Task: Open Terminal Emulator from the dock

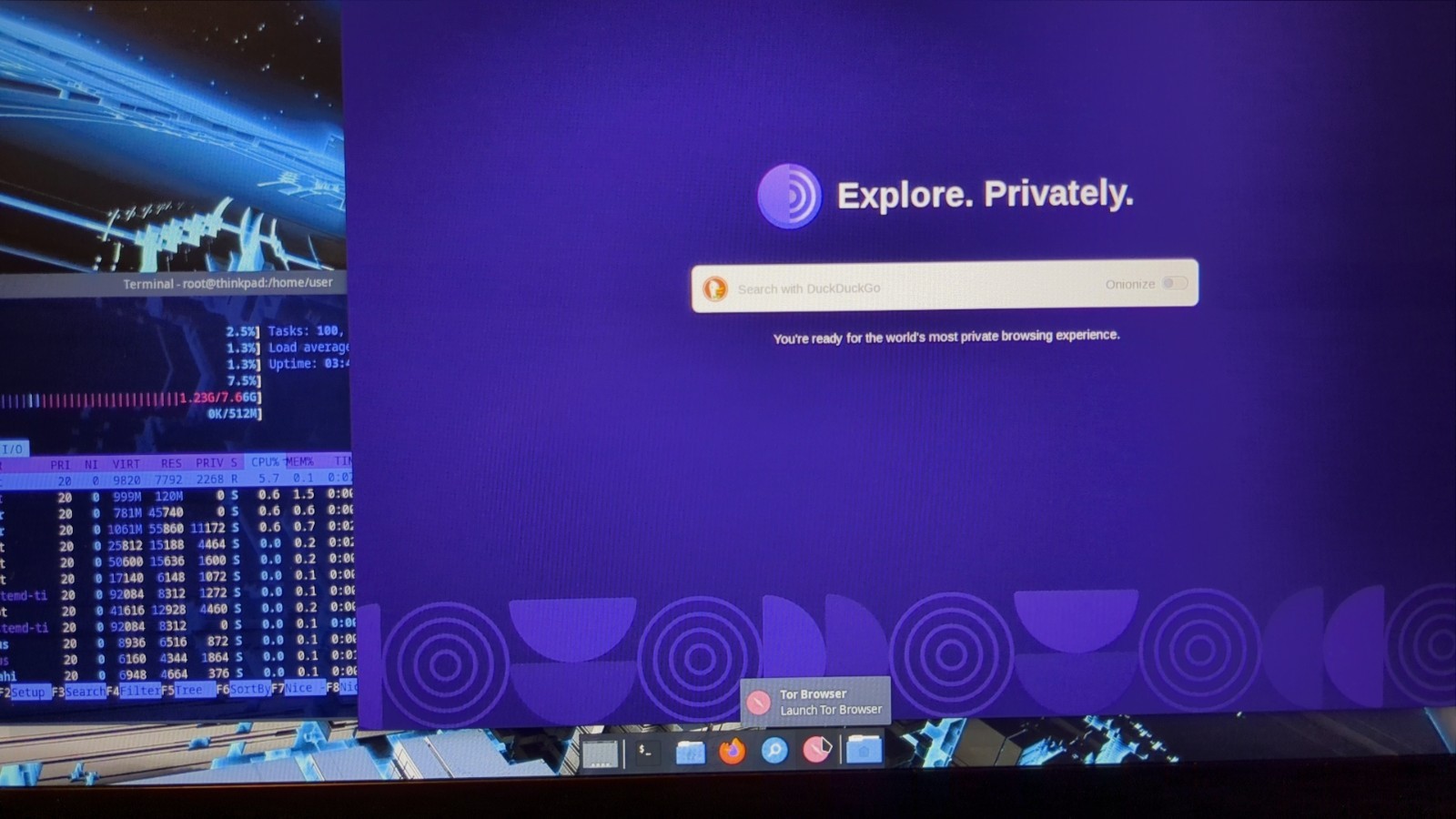Action: tap(647, 752)
